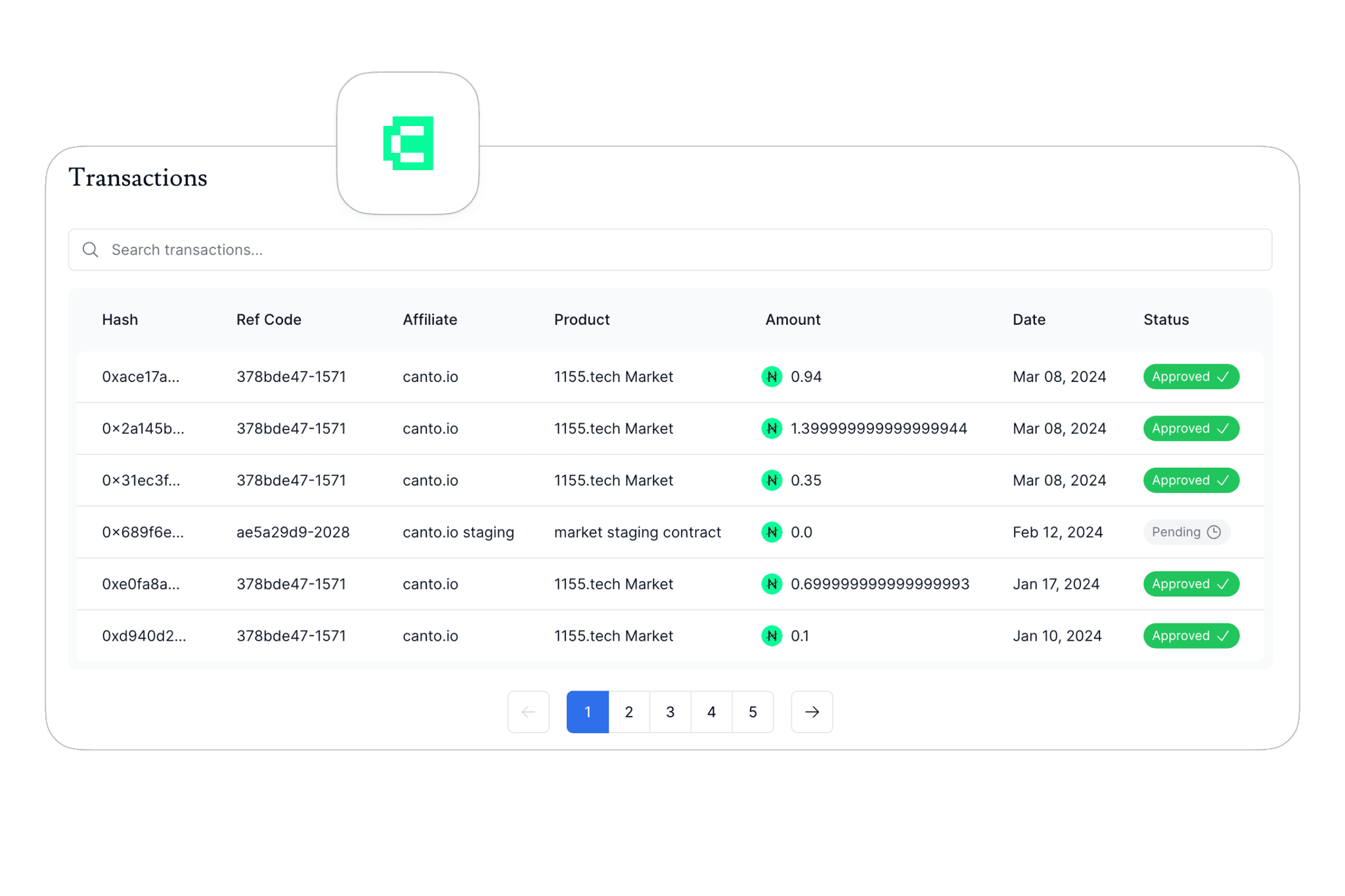Click the clock icon in Pending badge
The height and width of the screenshot is (896, 1345).
click(x=1214, y=532)
